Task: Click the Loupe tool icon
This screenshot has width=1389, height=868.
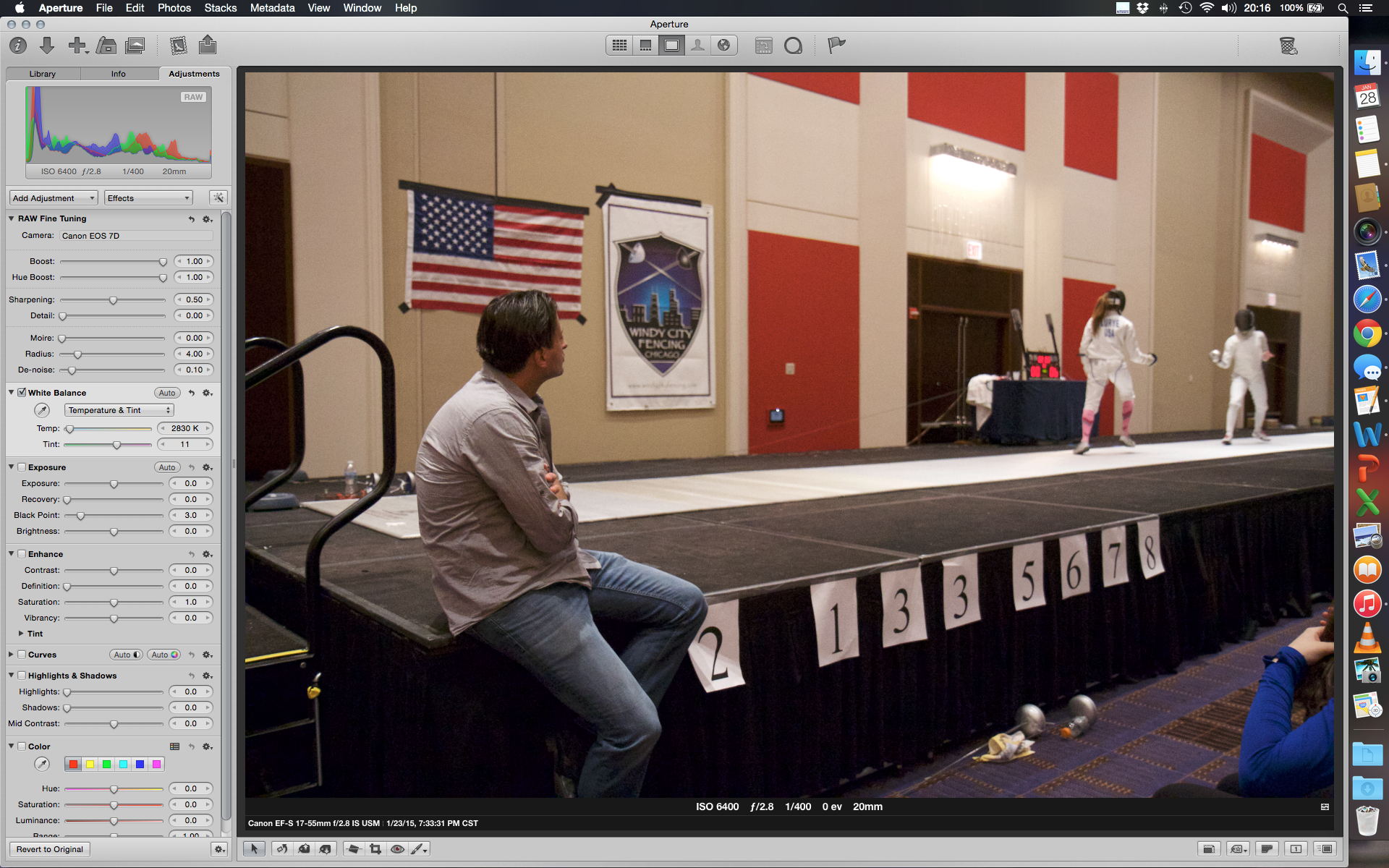Action: click(x=793, y=46)
